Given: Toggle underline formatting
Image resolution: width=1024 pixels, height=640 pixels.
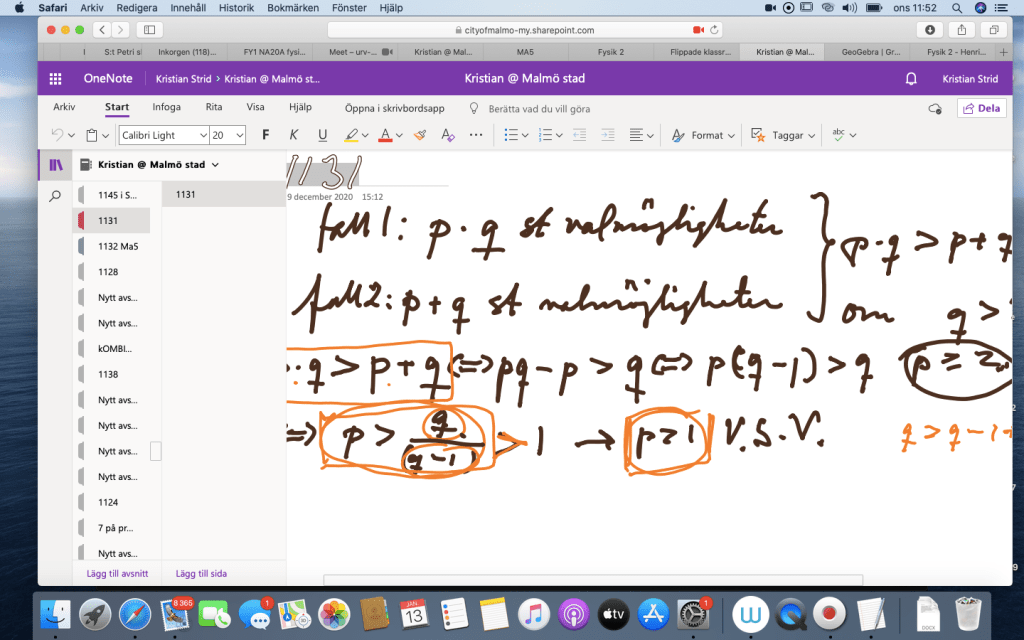Looking at the screenshot, I should point(322,135).
